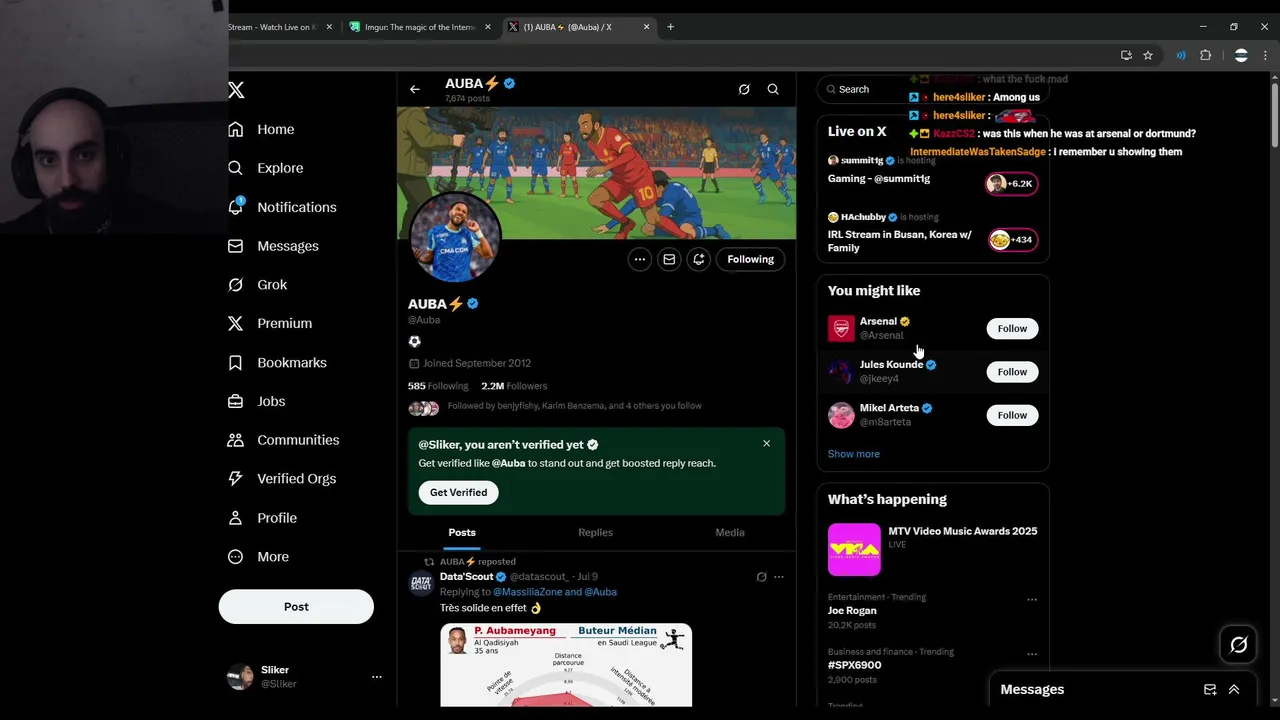The image size is (1280, 720).
Task: Open the @MassiliaZone mention link
Action: point(527,592)
